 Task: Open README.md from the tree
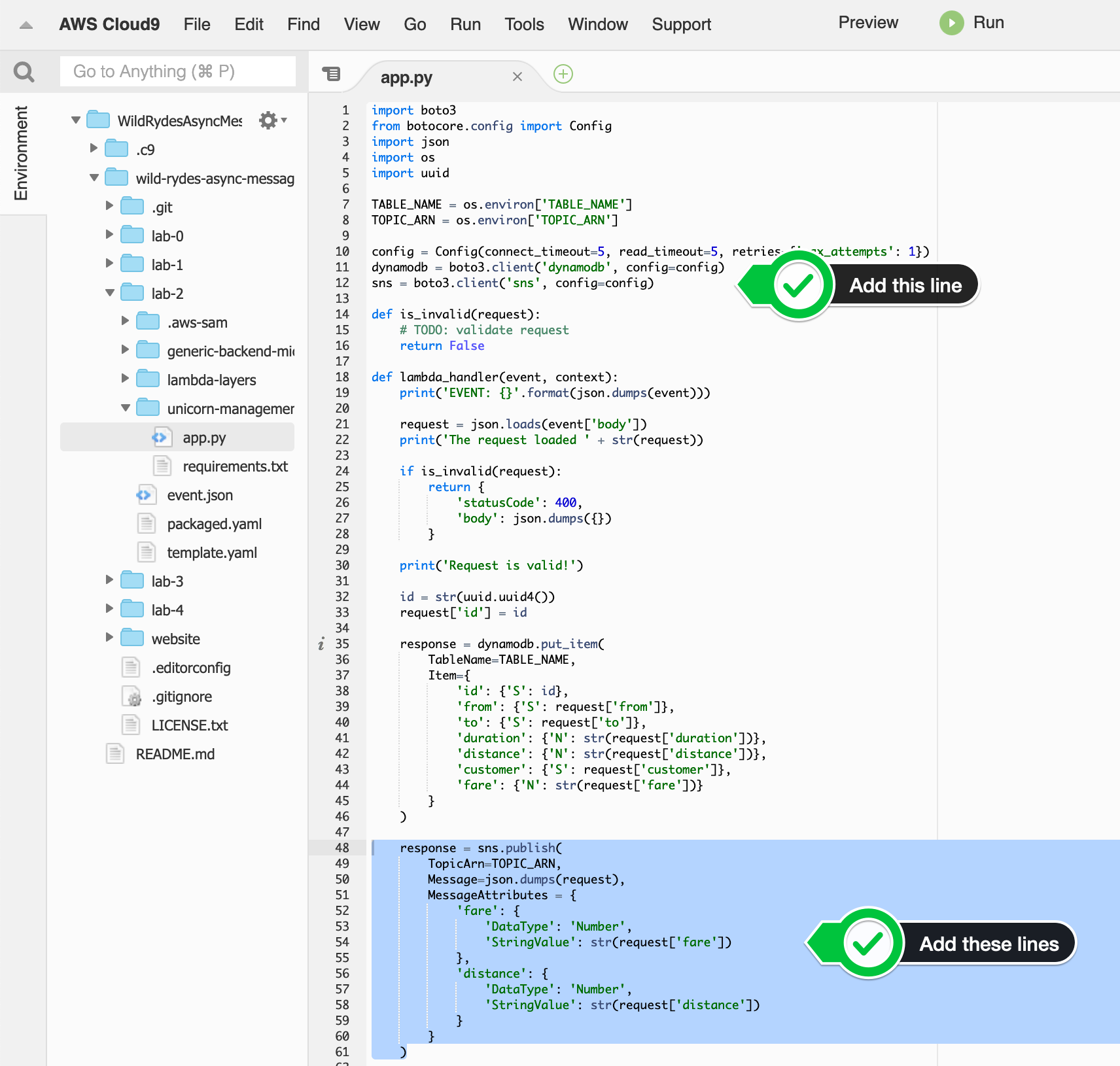click(x=175, y=754)
